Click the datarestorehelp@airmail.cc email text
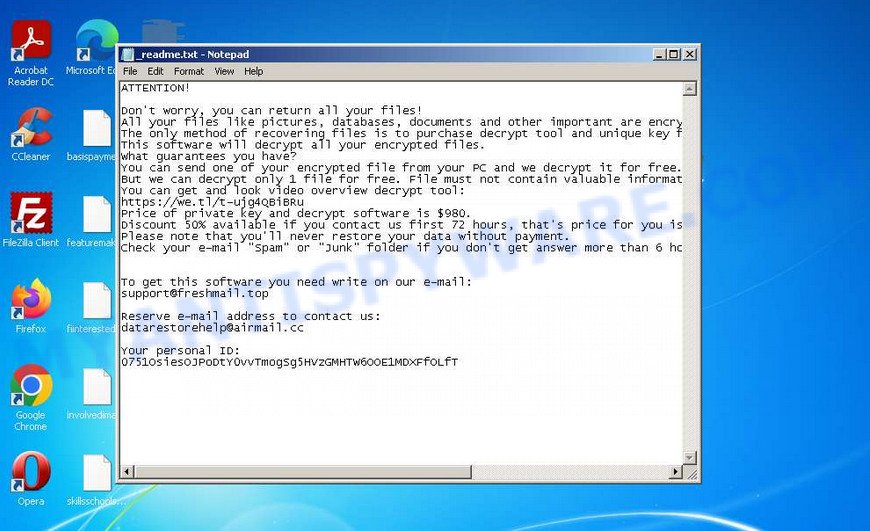Viewport: 870px width, 531px height. click(x=213, y=328)
